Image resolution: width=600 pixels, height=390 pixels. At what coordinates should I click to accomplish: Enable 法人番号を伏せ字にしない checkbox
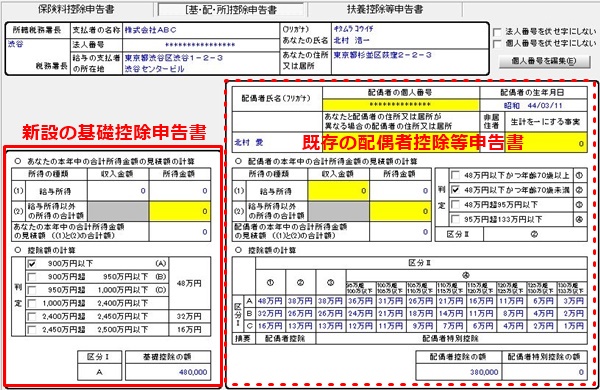497,32
